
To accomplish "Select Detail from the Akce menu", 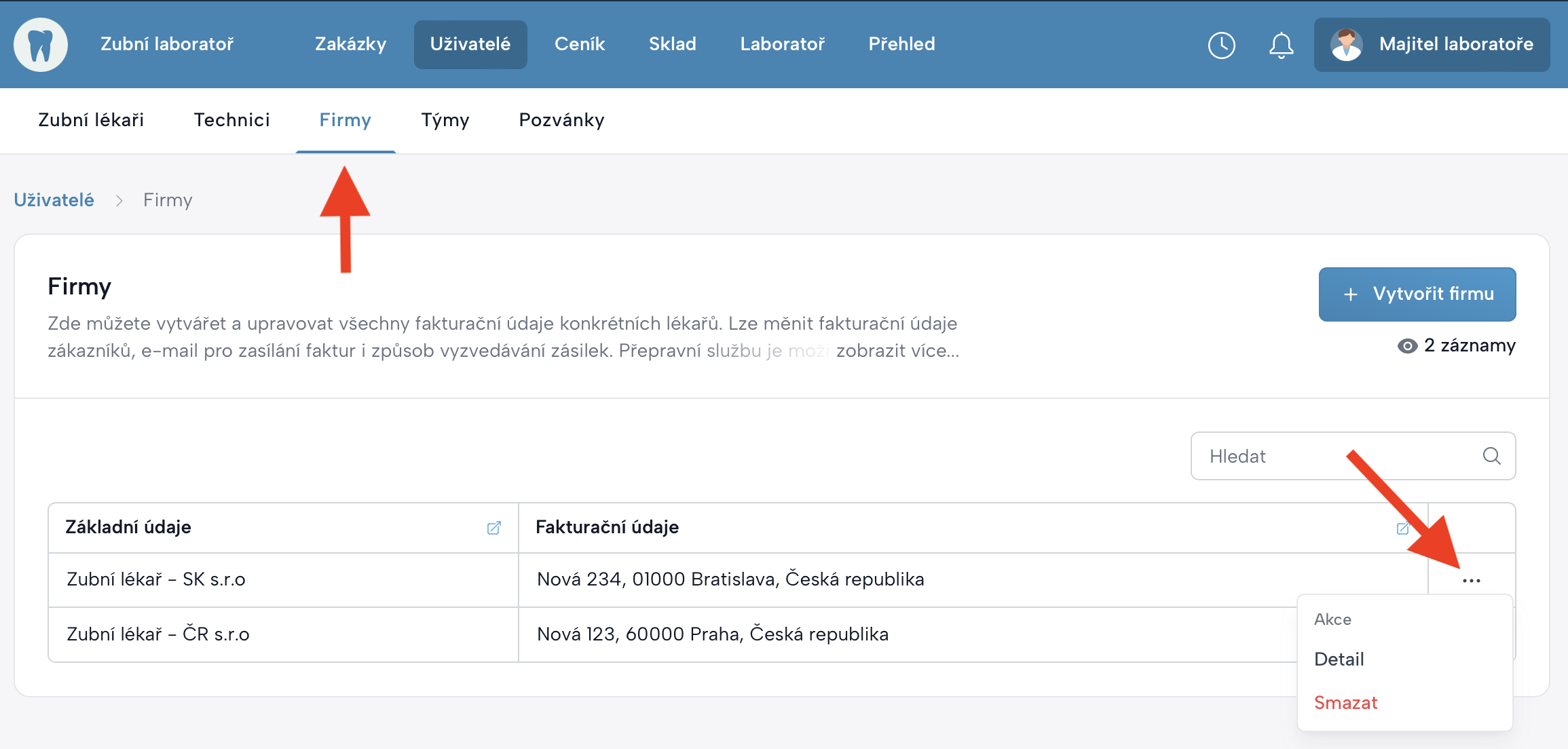I will [x=1339, y=659].
